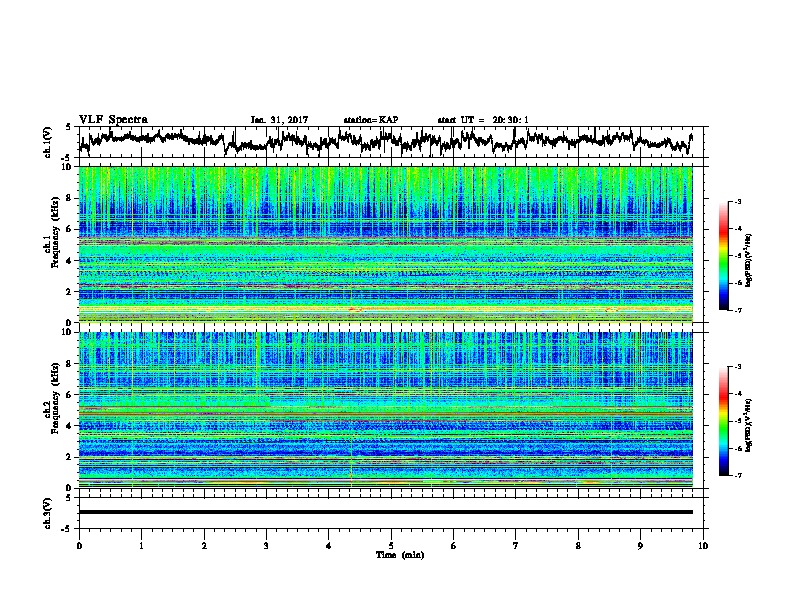Select the "Time (min)" axis label
This screenshot has width=792, height=612.
pos(400,555)
